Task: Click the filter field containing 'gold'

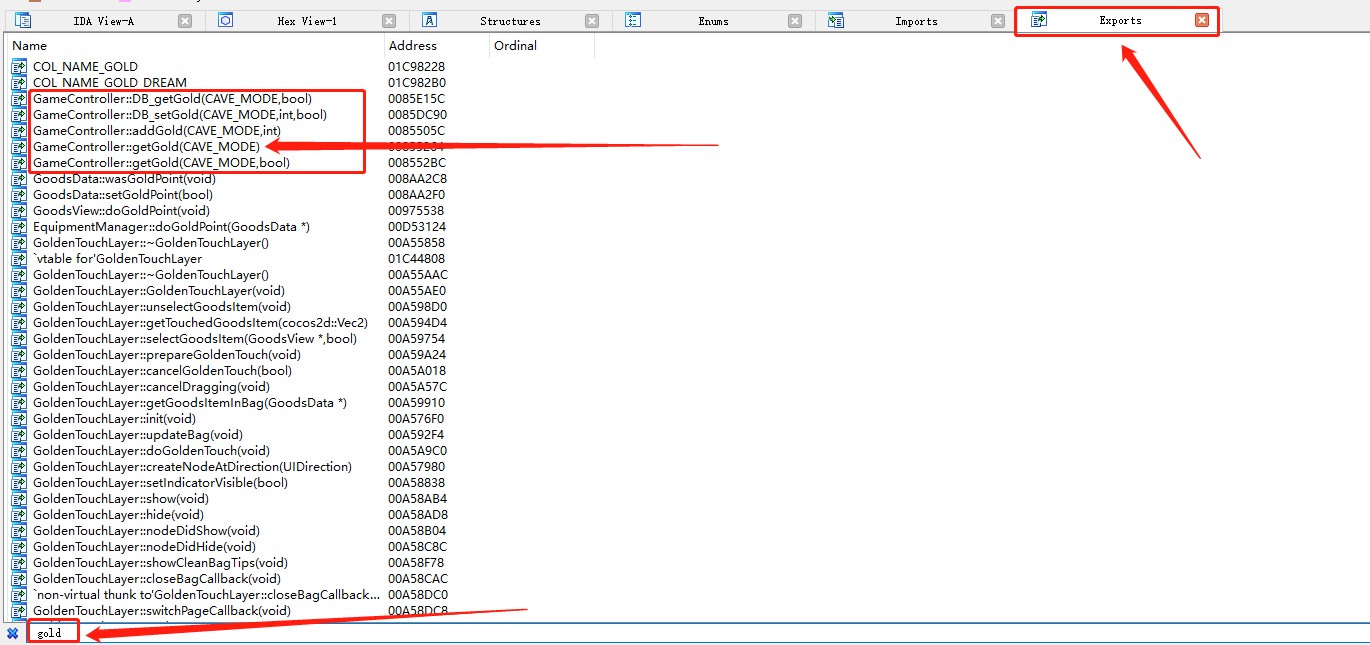Action: [51, 633]
